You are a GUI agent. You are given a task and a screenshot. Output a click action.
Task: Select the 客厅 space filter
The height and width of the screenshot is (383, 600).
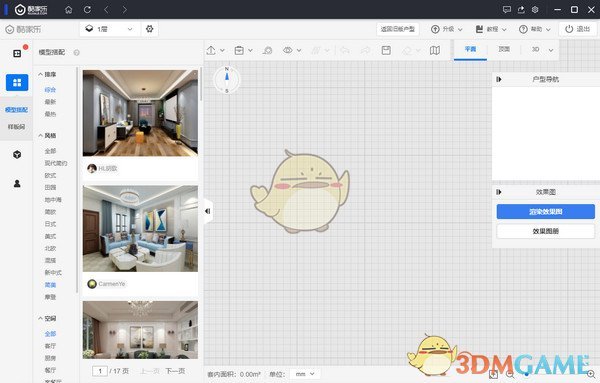pos(50,346)
